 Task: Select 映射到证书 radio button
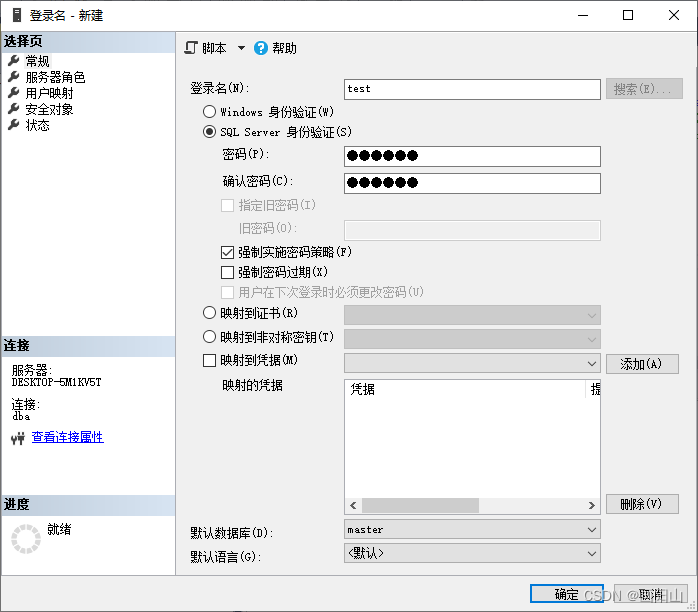click(209, 313)
